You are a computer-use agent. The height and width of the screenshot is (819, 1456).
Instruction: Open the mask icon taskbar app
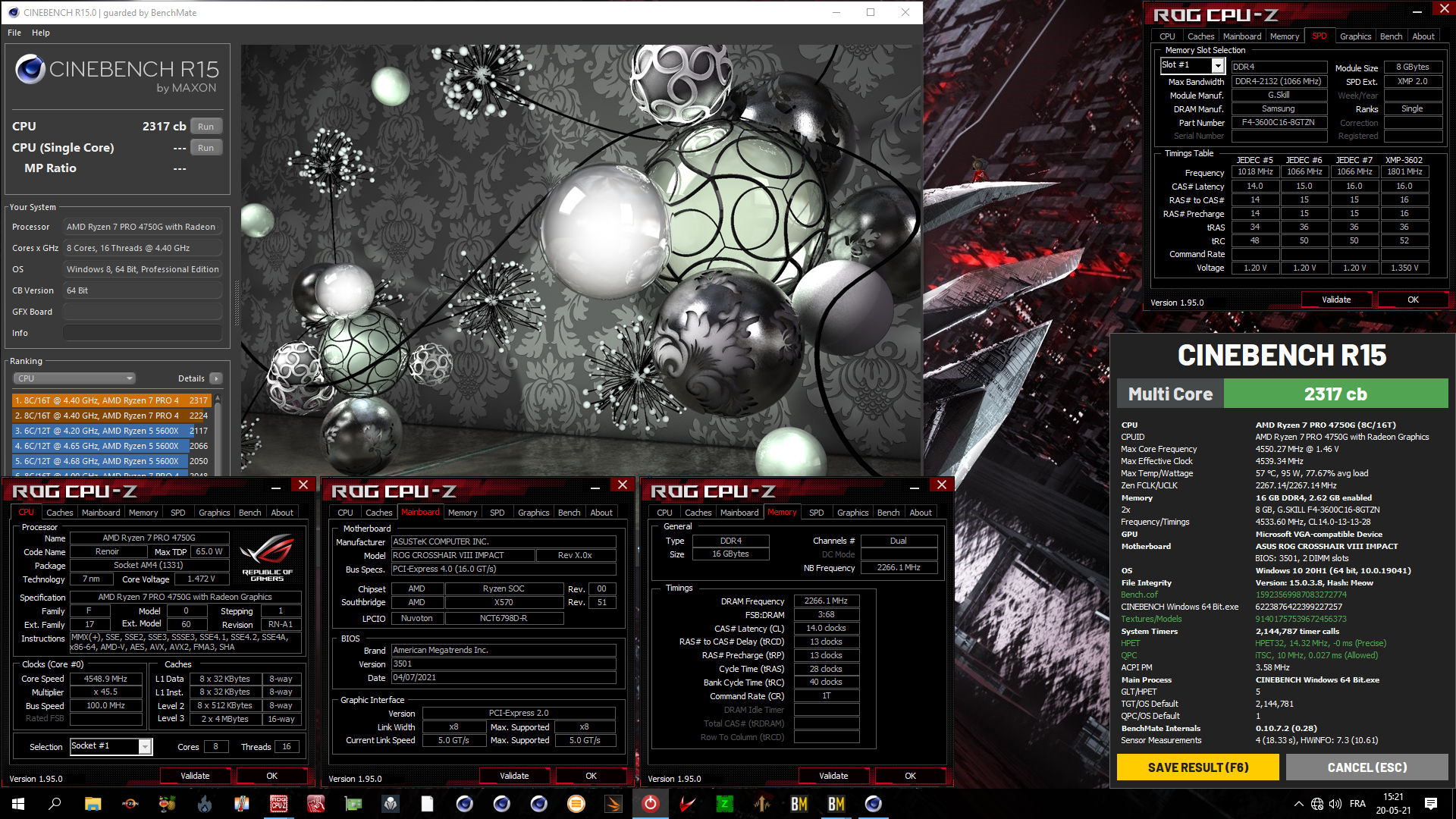390,804
